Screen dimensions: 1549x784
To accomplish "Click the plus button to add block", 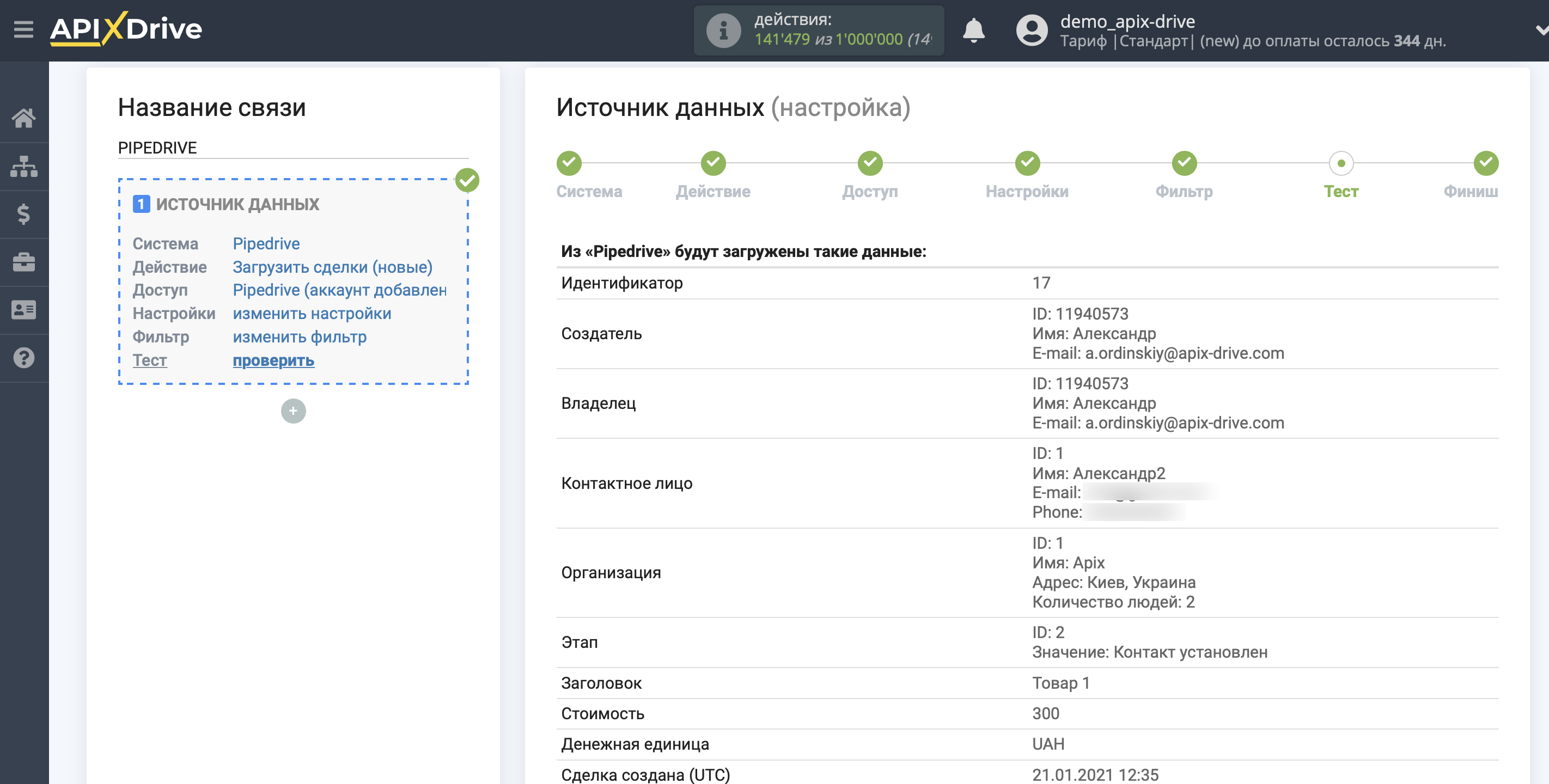I will pyautogui.click(x=294, y=411).
